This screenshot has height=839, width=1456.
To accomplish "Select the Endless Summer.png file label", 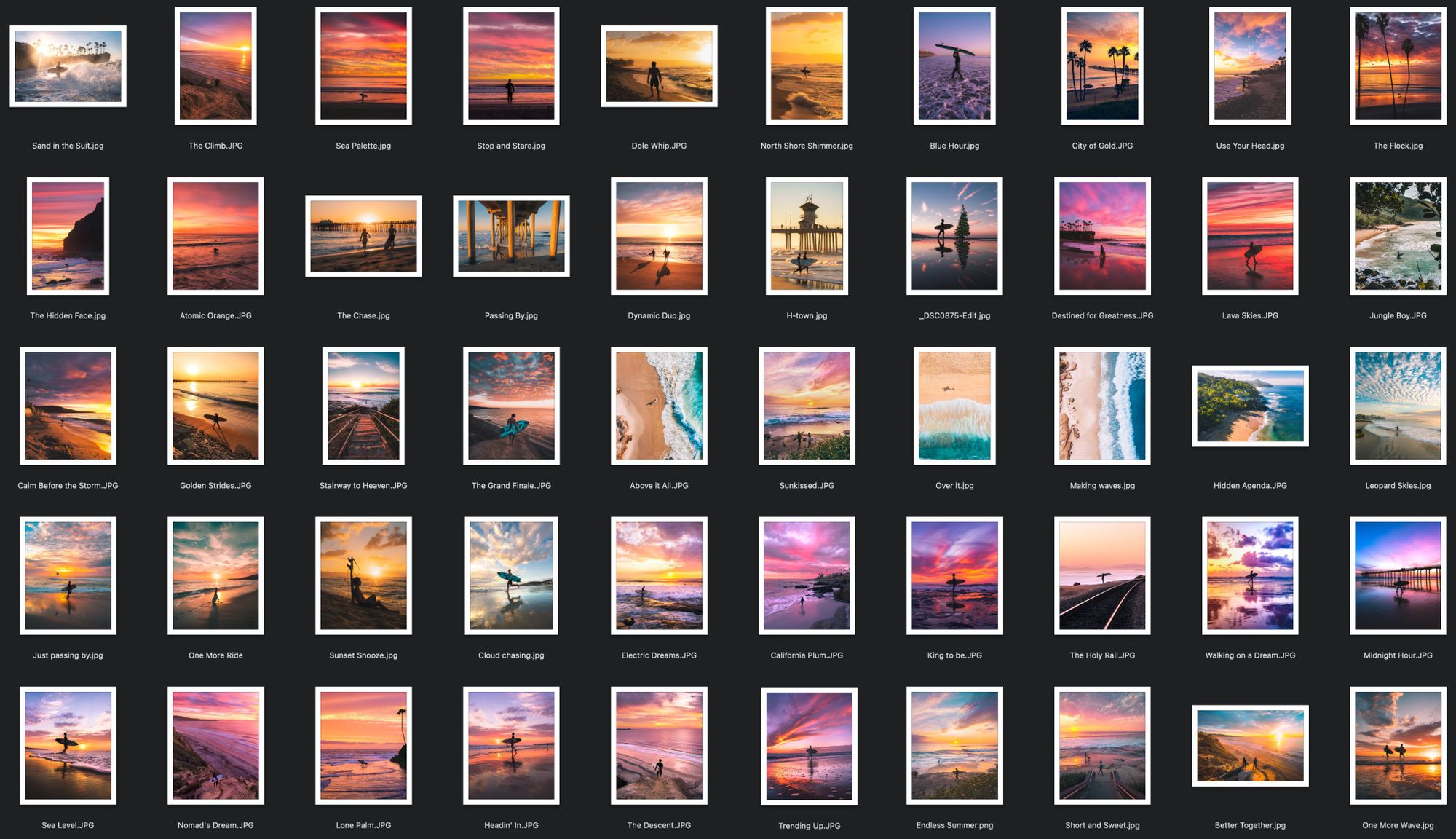I will tap(954, 825).
